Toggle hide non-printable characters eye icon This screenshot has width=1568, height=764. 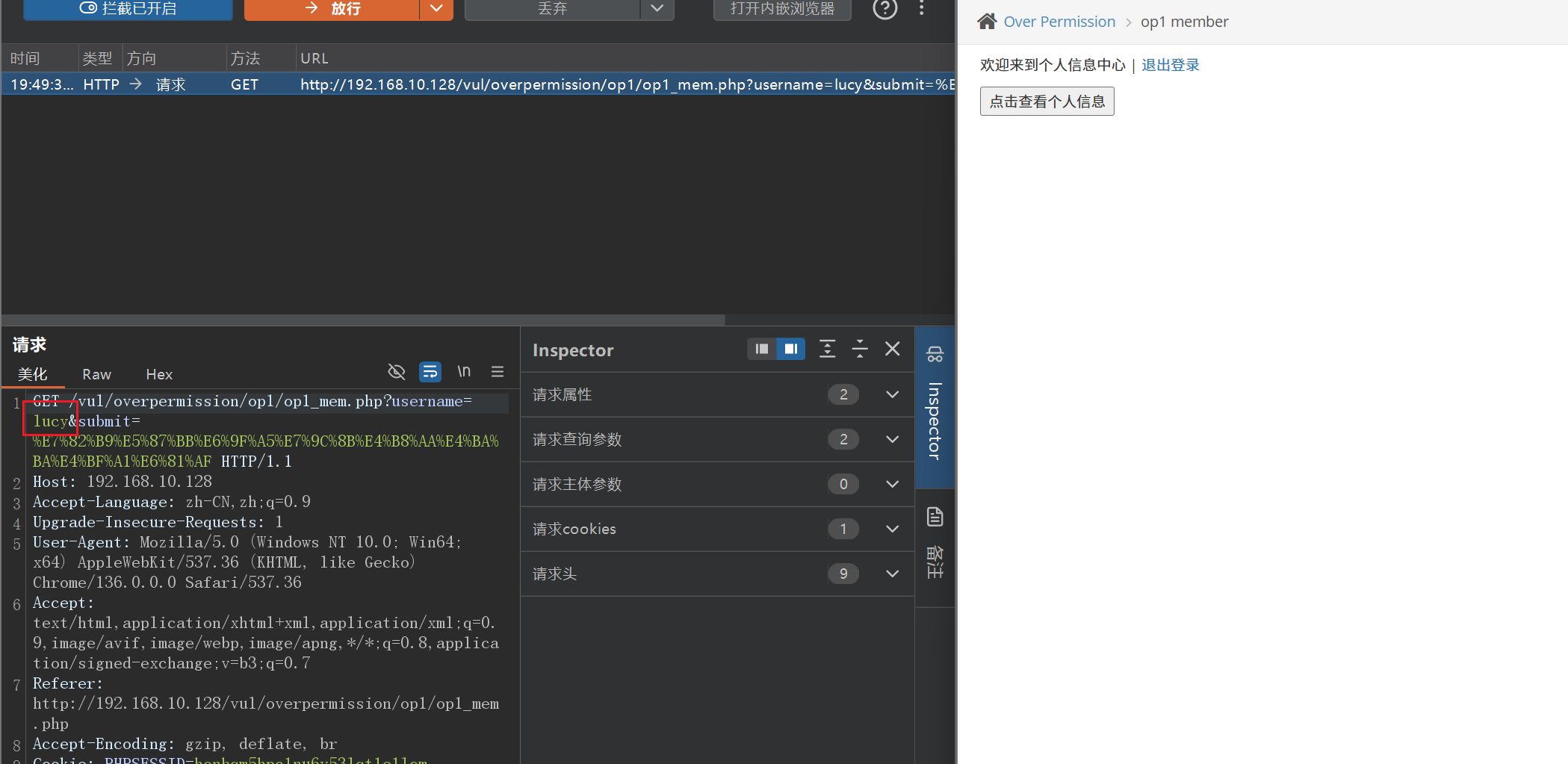397,372
